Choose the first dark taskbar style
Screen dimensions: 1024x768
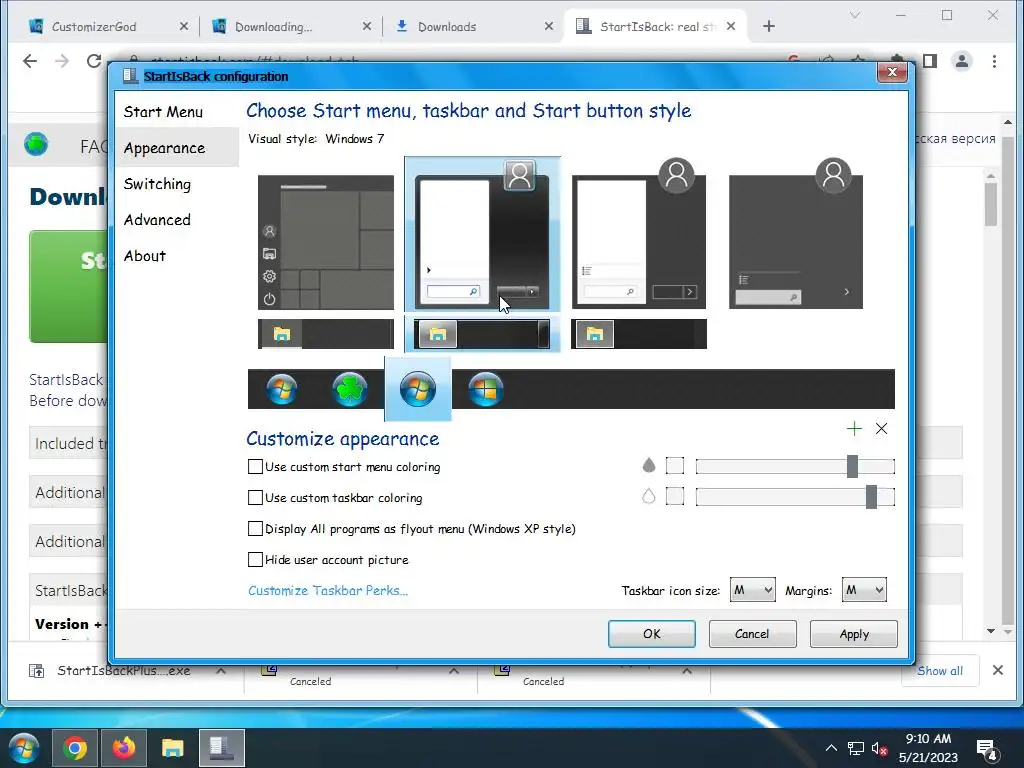[326, 334]
